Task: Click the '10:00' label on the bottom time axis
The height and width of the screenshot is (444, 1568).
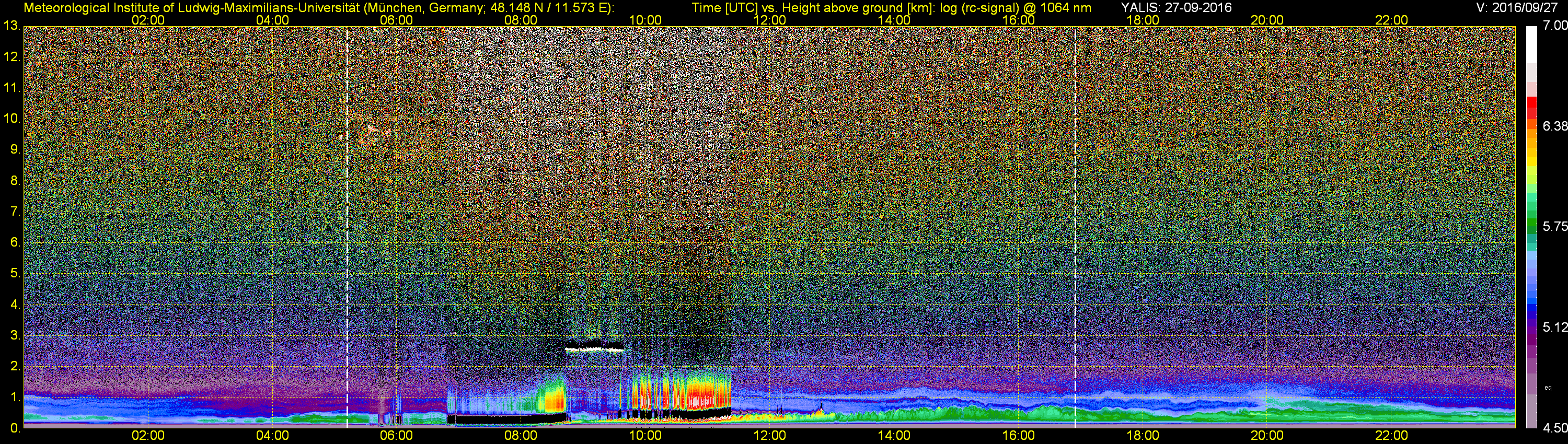Action: 645,436
